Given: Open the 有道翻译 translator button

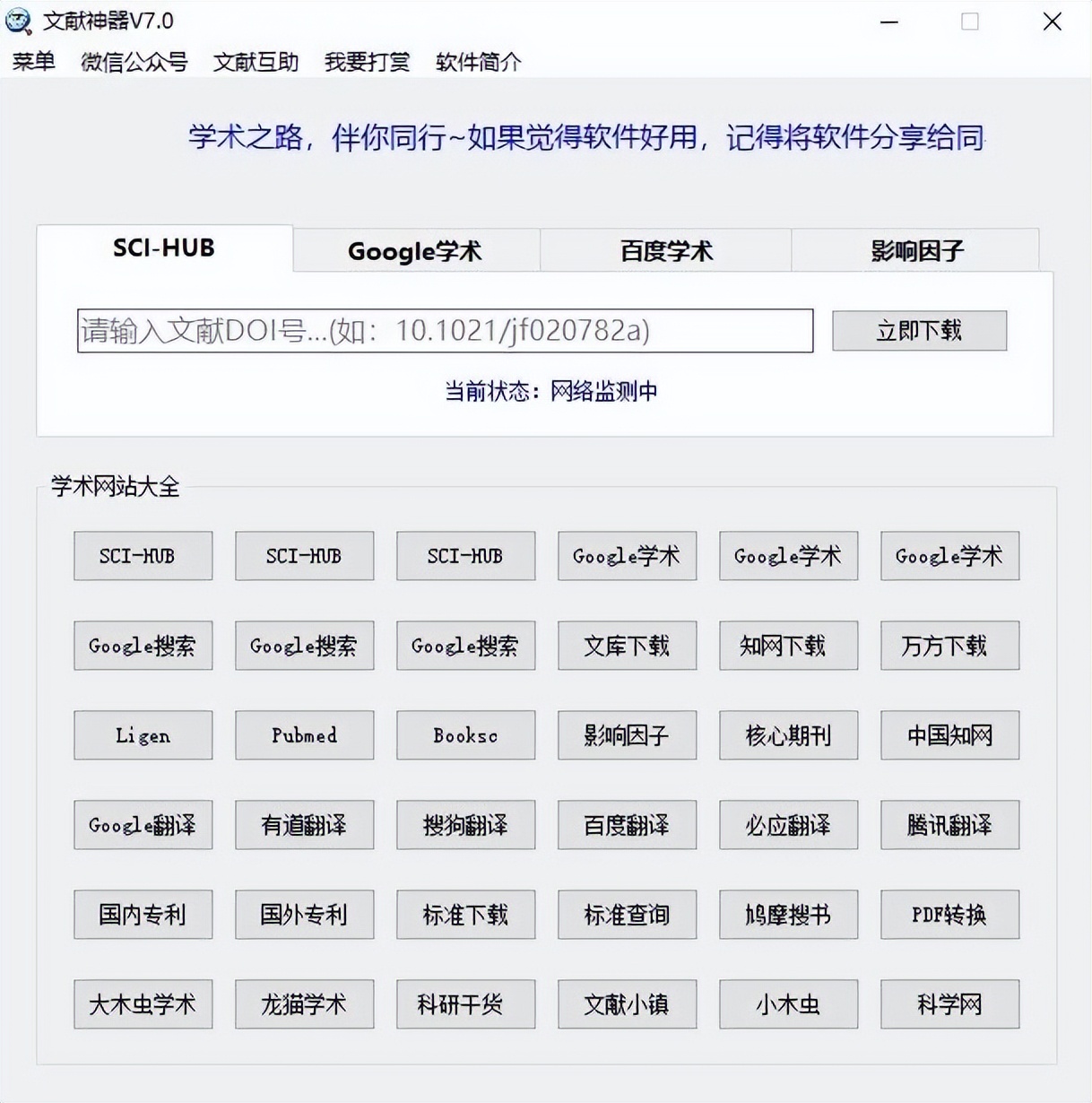Looking at the screenshot, I should pos(304,825).
